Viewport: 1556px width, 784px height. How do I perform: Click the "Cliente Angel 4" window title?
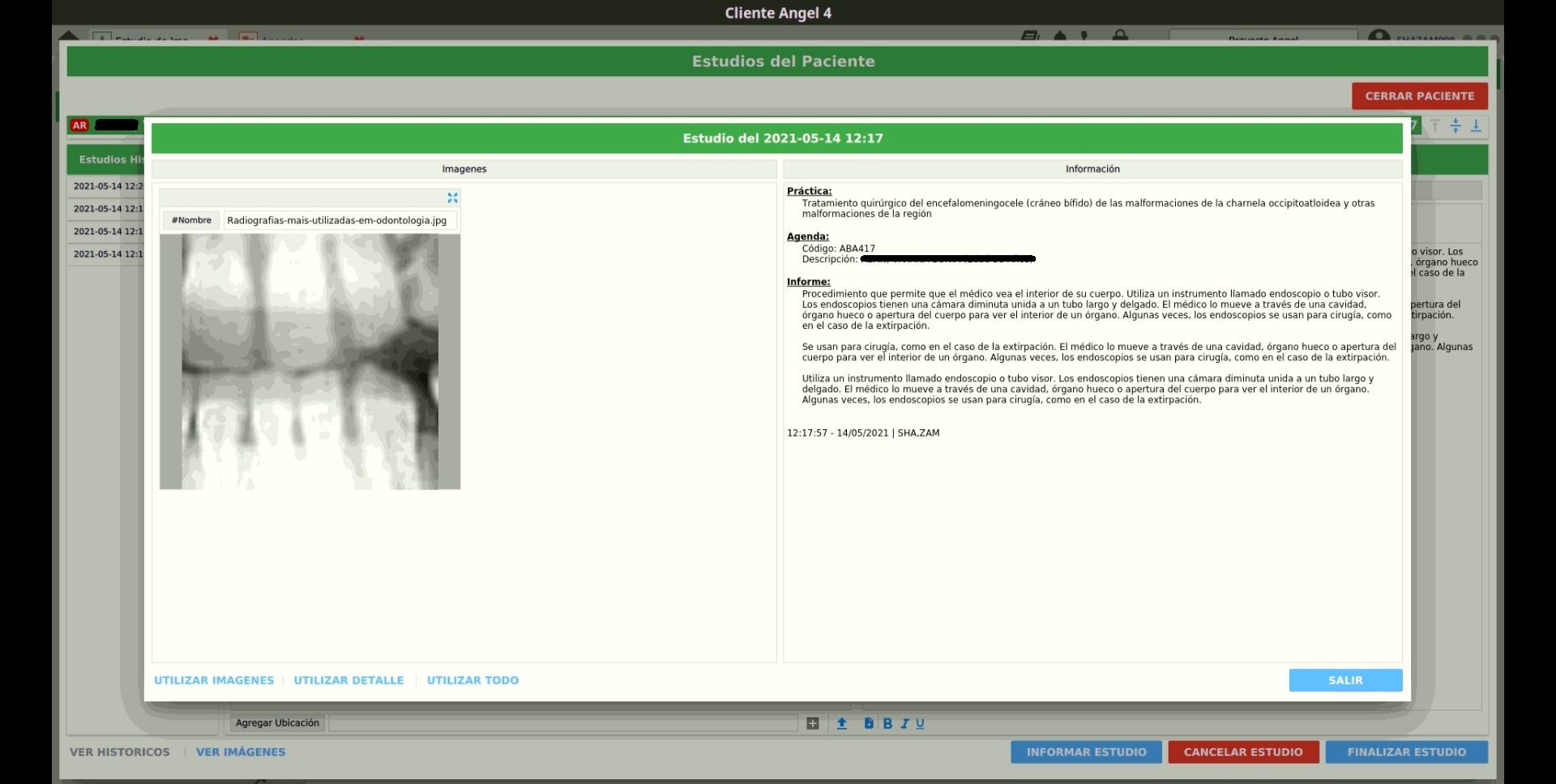778,13
